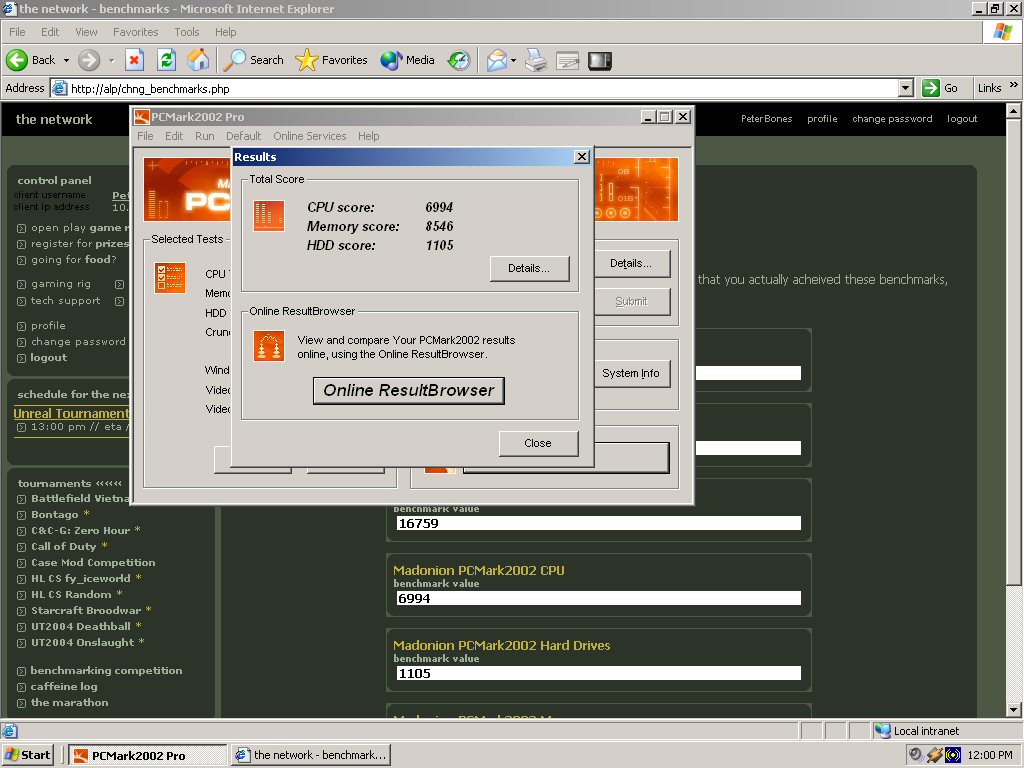The height and width of the screenshot is (768, 1024).
Task: Open the Mail envelope icon
Action: (496, 60)
